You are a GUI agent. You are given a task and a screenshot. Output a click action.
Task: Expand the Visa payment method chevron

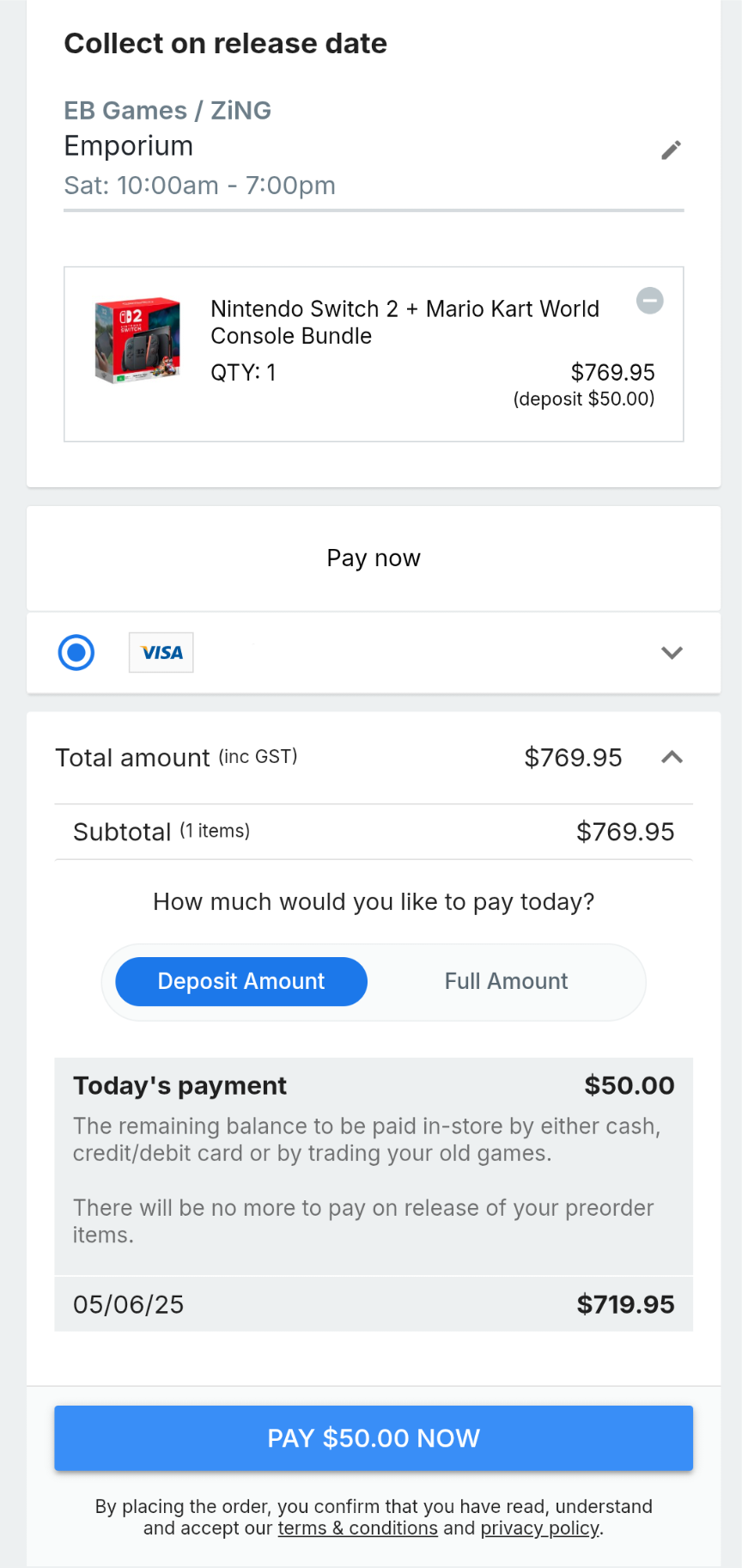point(672,653)
